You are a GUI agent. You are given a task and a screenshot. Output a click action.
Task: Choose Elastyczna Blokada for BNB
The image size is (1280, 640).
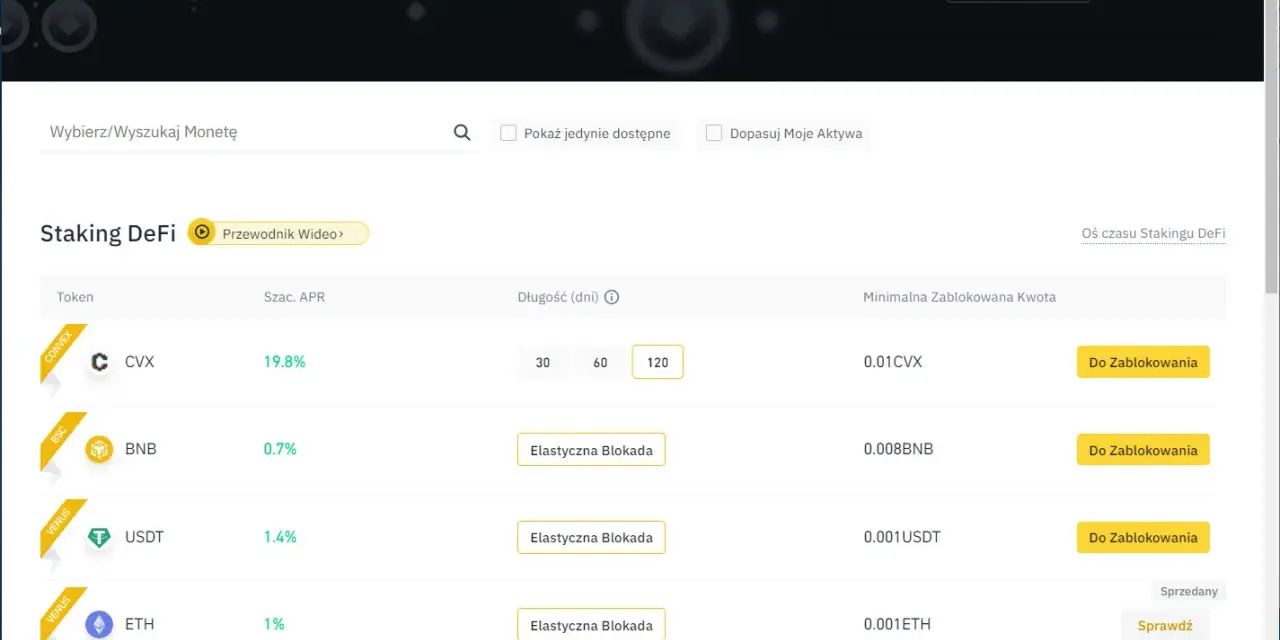tap(591, 450)
